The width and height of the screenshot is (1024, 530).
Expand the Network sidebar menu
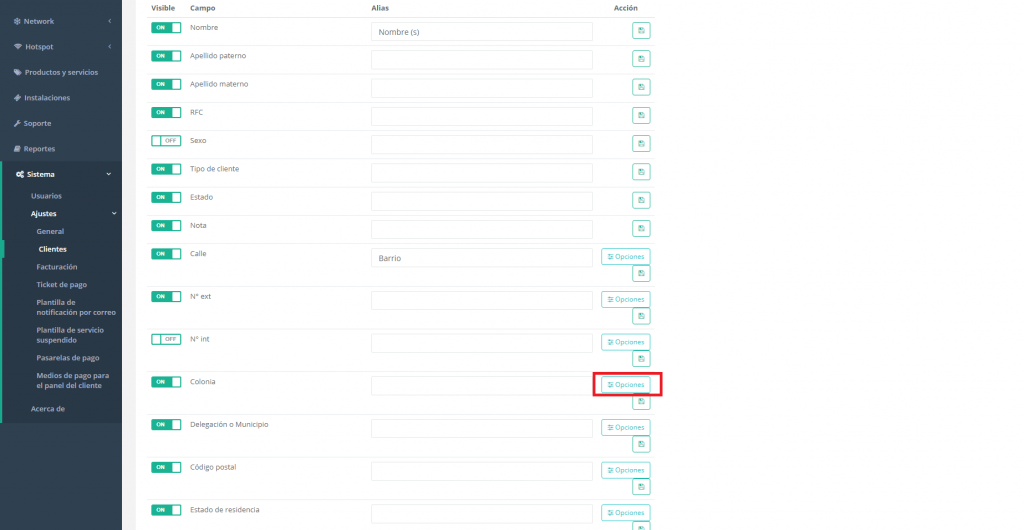click(x=61, y=22)
